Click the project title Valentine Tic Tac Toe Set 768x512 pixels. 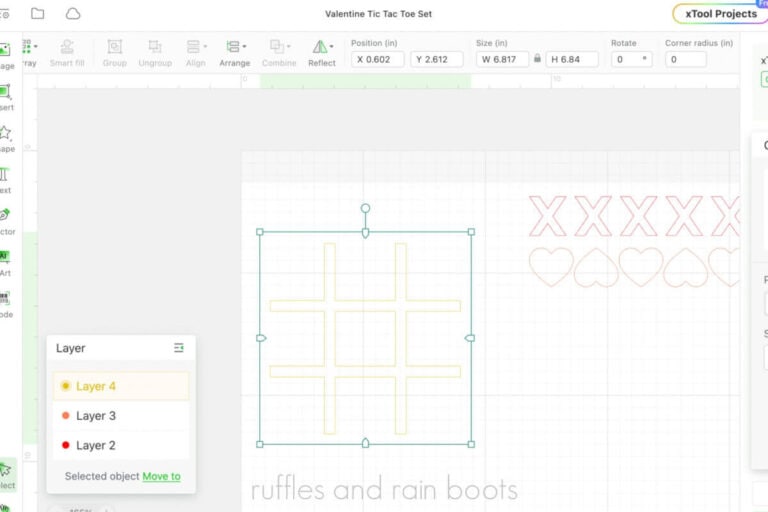(x=379, y=14)
